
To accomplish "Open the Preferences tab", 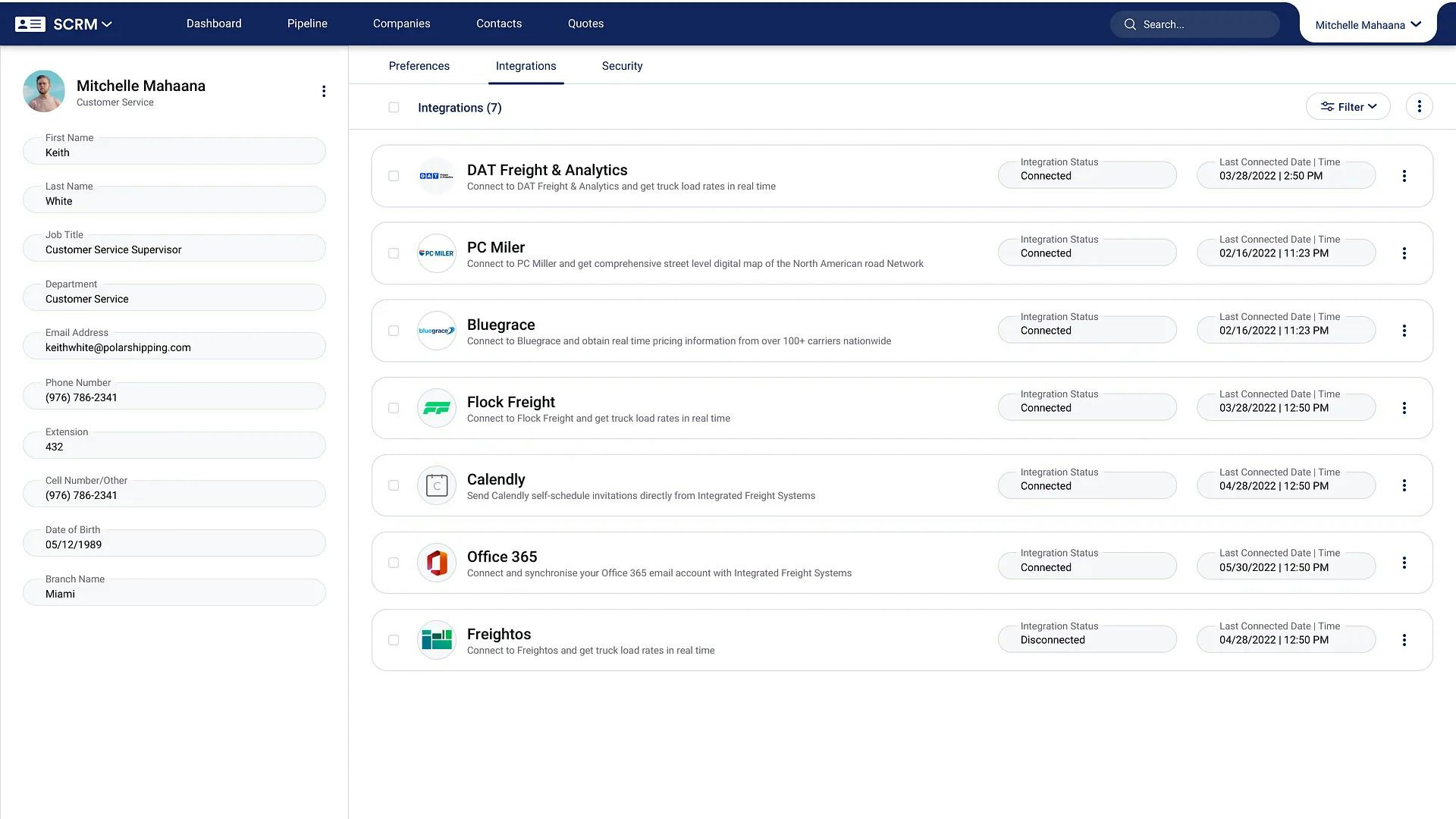I will 419,66.
